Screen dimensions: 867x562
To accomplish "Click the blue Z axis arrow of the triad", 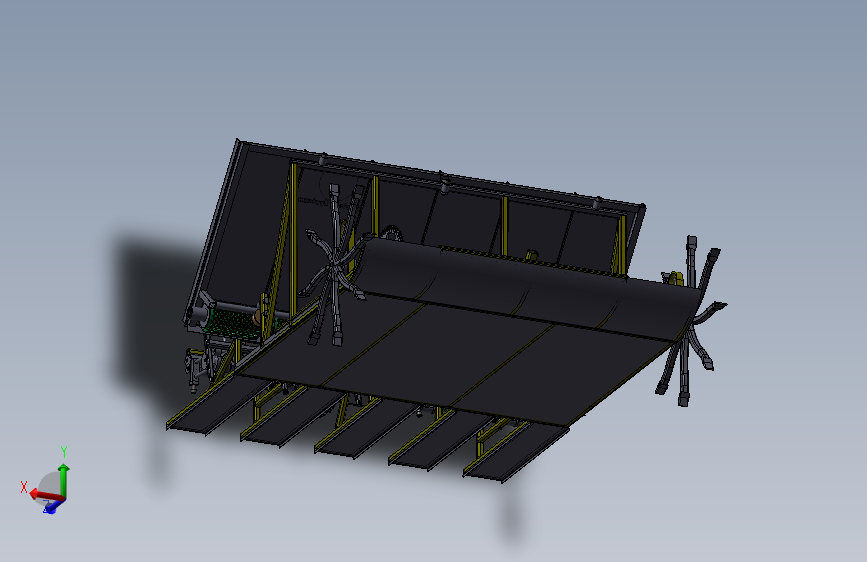I will [x=53, y=506].
